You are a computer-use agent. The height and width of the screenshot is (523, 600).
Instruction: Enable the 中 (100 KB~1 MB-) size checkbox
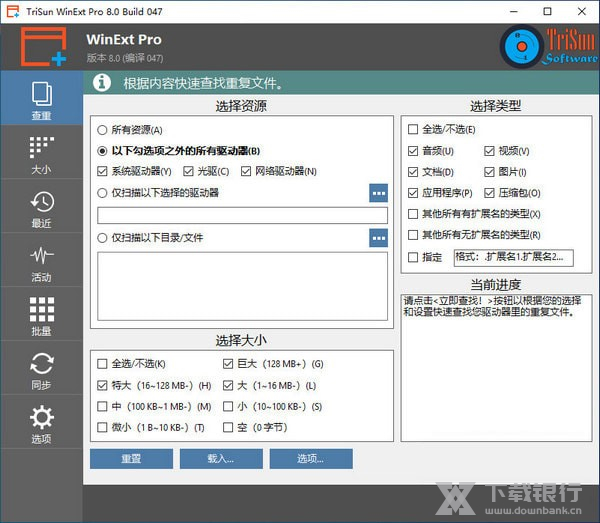click(x=103, y=406)
